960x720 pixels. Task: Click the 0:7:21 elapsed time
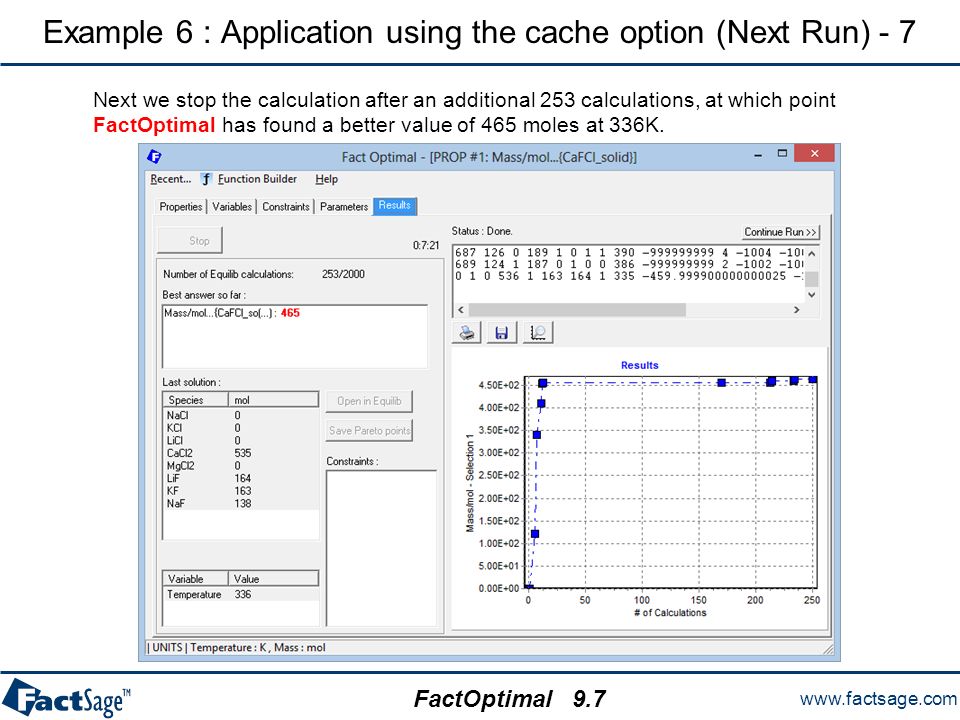[x=426, y=246]
